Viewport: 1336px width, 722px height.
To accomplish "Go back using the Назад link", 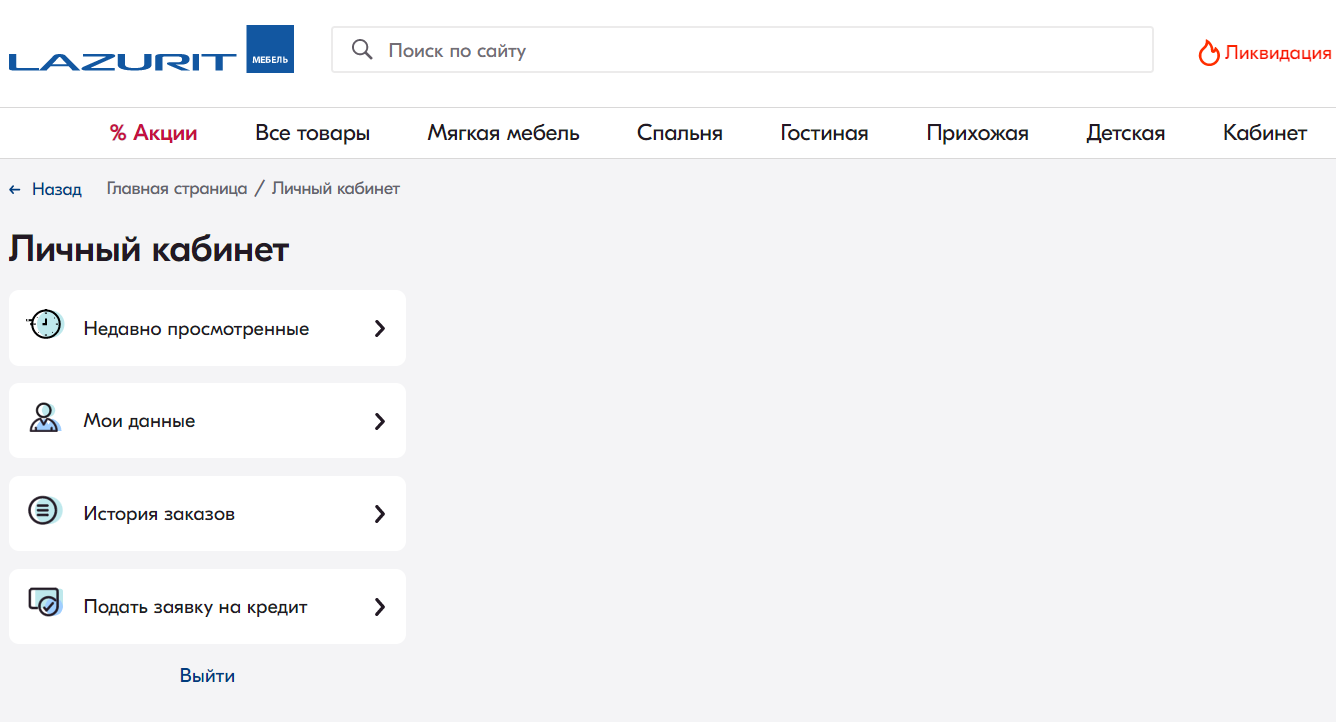I will click(x=57, y=189).
